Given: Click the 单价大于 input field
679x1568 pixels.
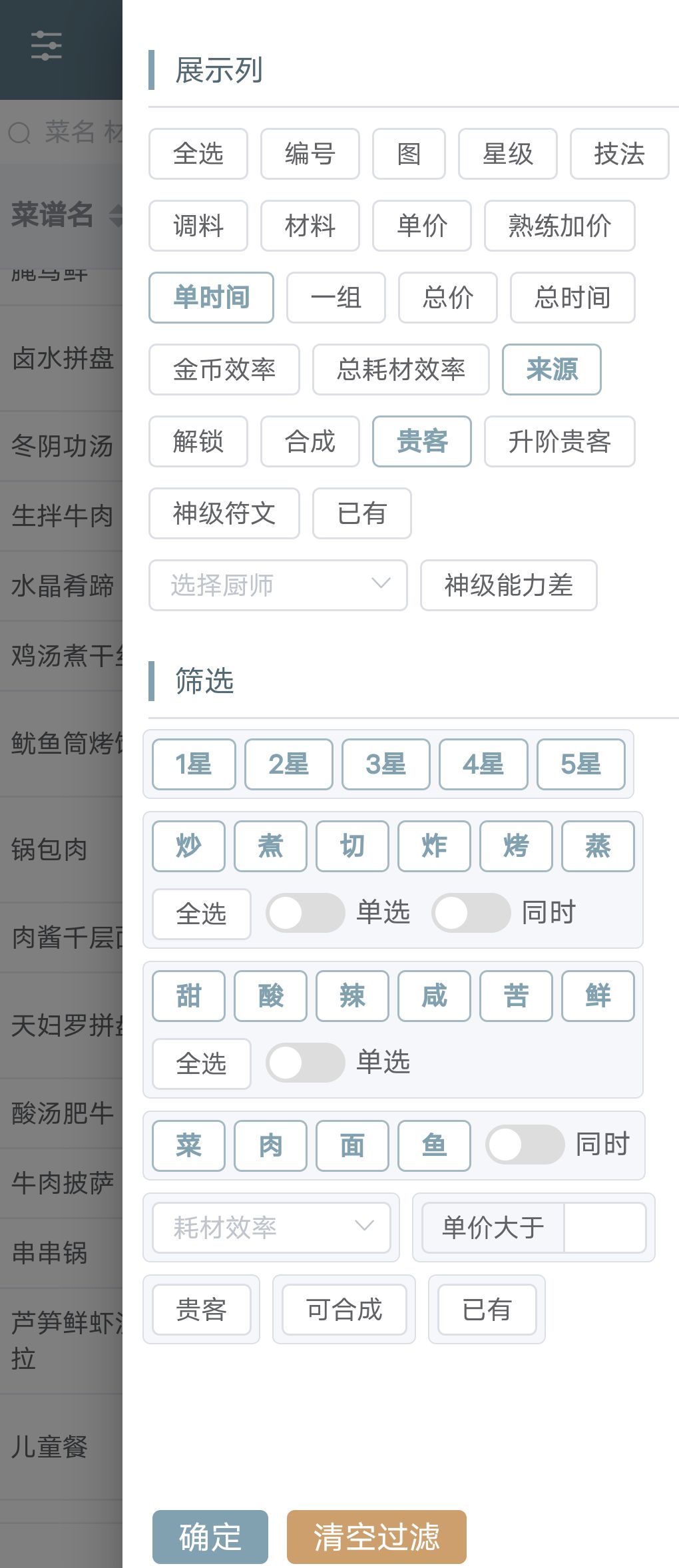Looking at the screenshot, I should coord(604,1227).
